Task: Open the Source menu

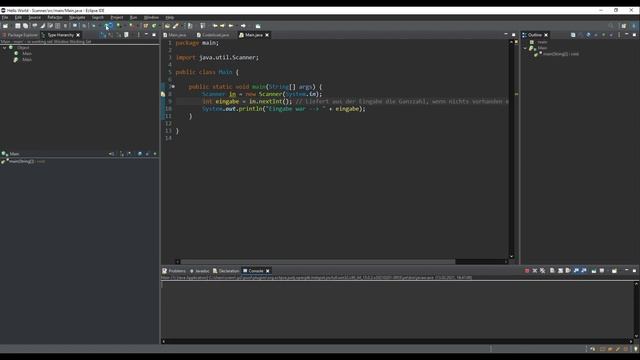Action: [35, 18]
